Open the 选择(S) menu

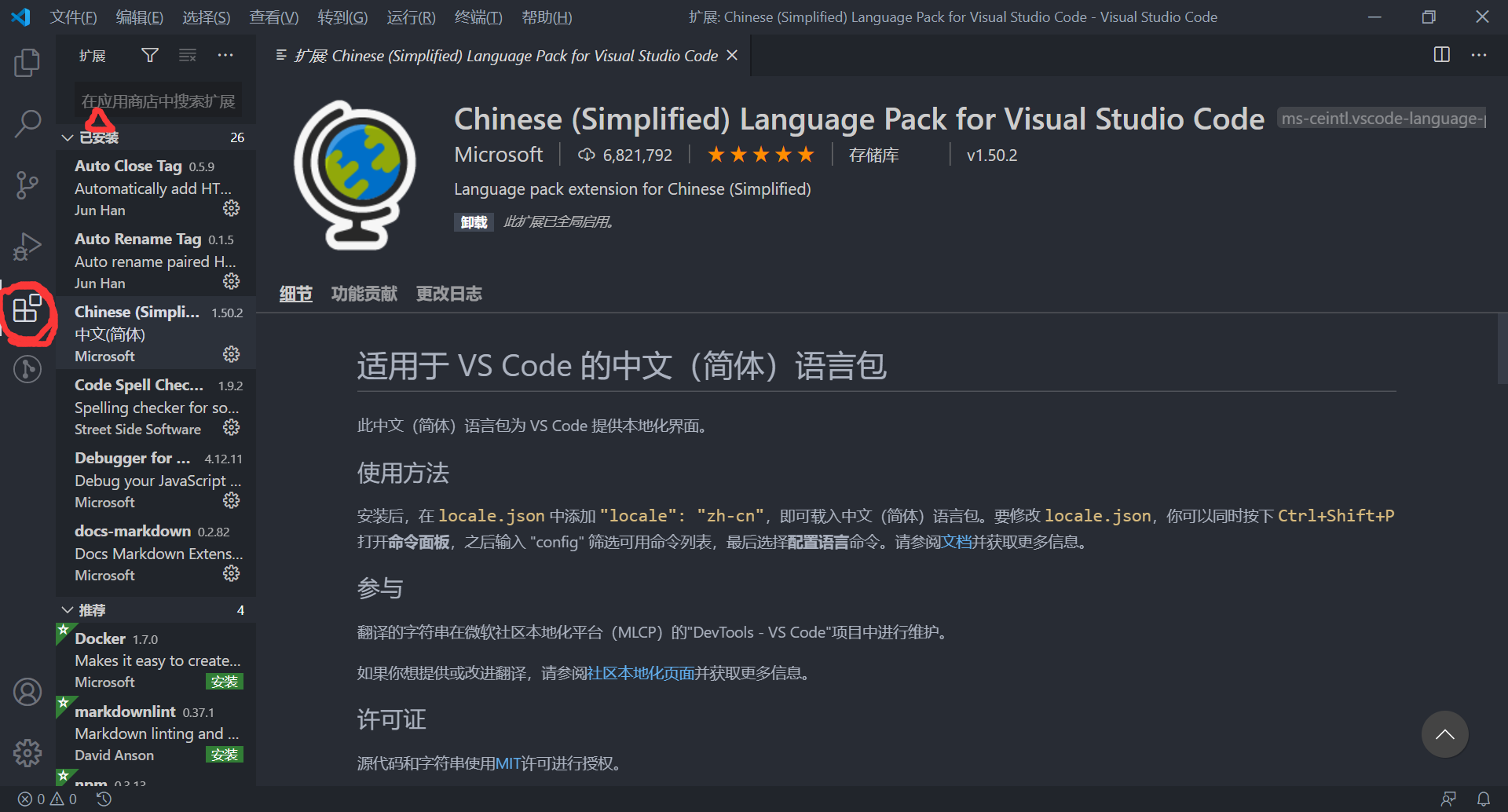pyautogui.click(x=207, y=17)
